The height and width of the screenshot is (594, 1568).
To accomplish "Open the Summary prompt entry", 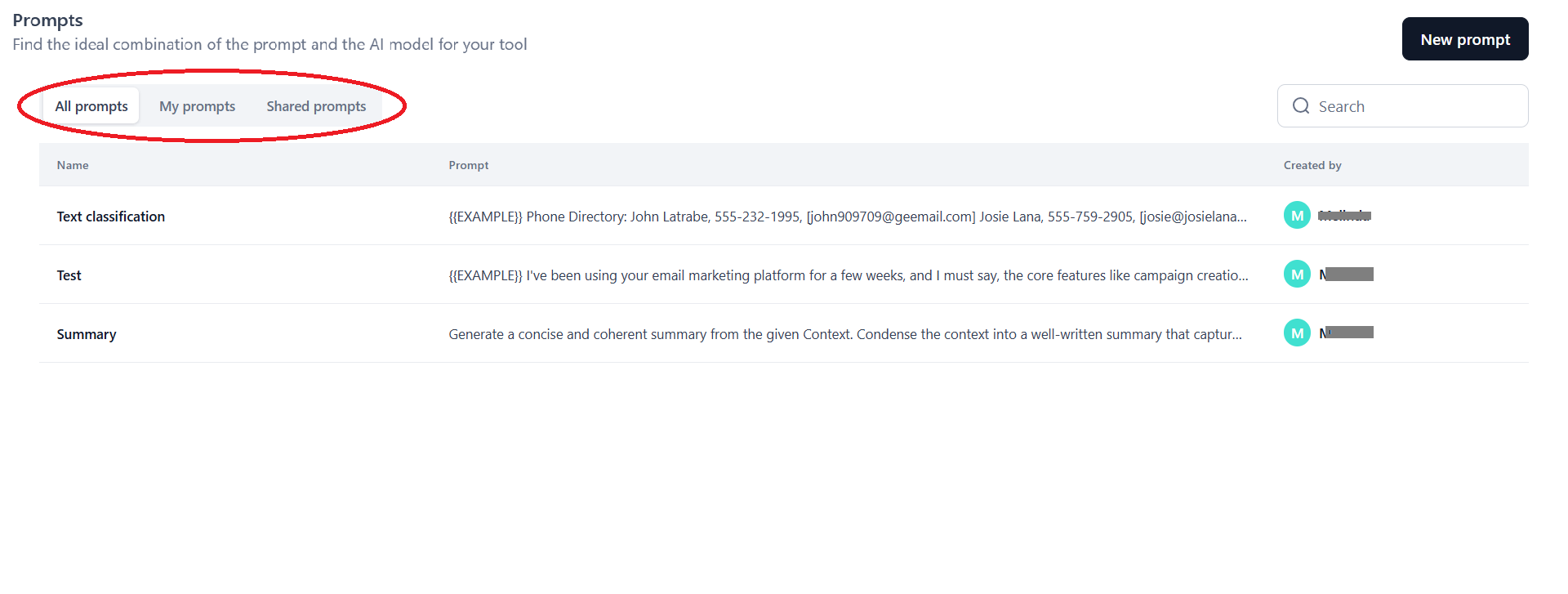I will click(x=87, y=334).
